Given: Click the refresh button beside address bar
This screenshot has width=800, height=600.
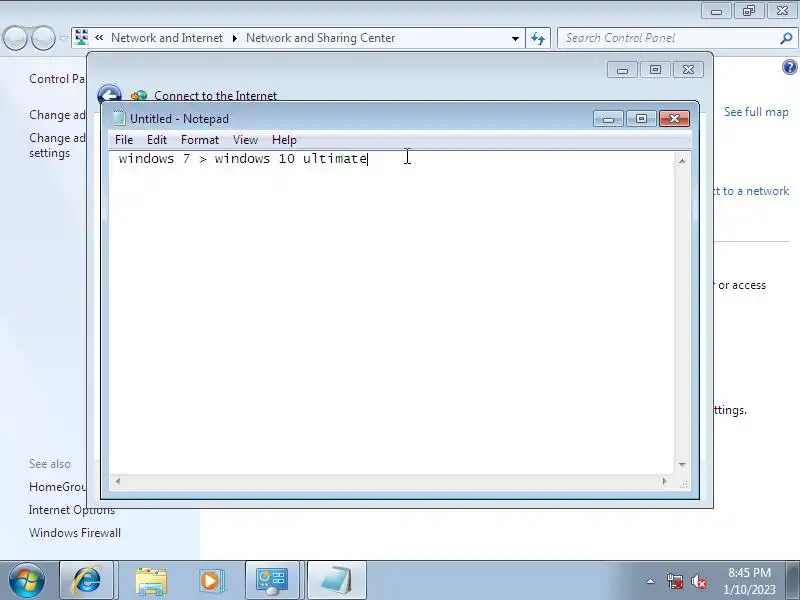Looking at the screenshot, I should (538, 38).
